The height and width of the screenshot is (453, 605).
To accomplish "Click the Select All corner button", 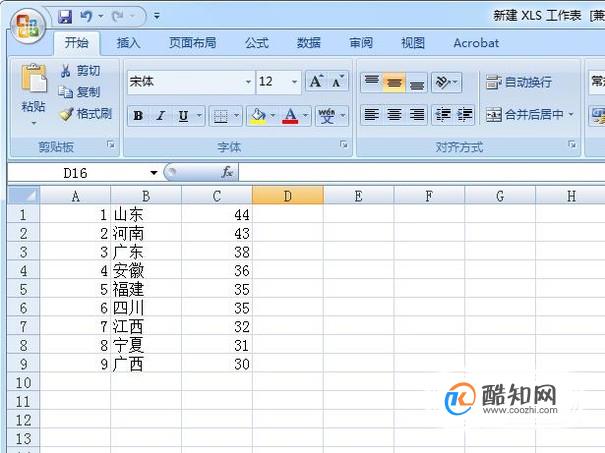I will (x=24, y=196).
